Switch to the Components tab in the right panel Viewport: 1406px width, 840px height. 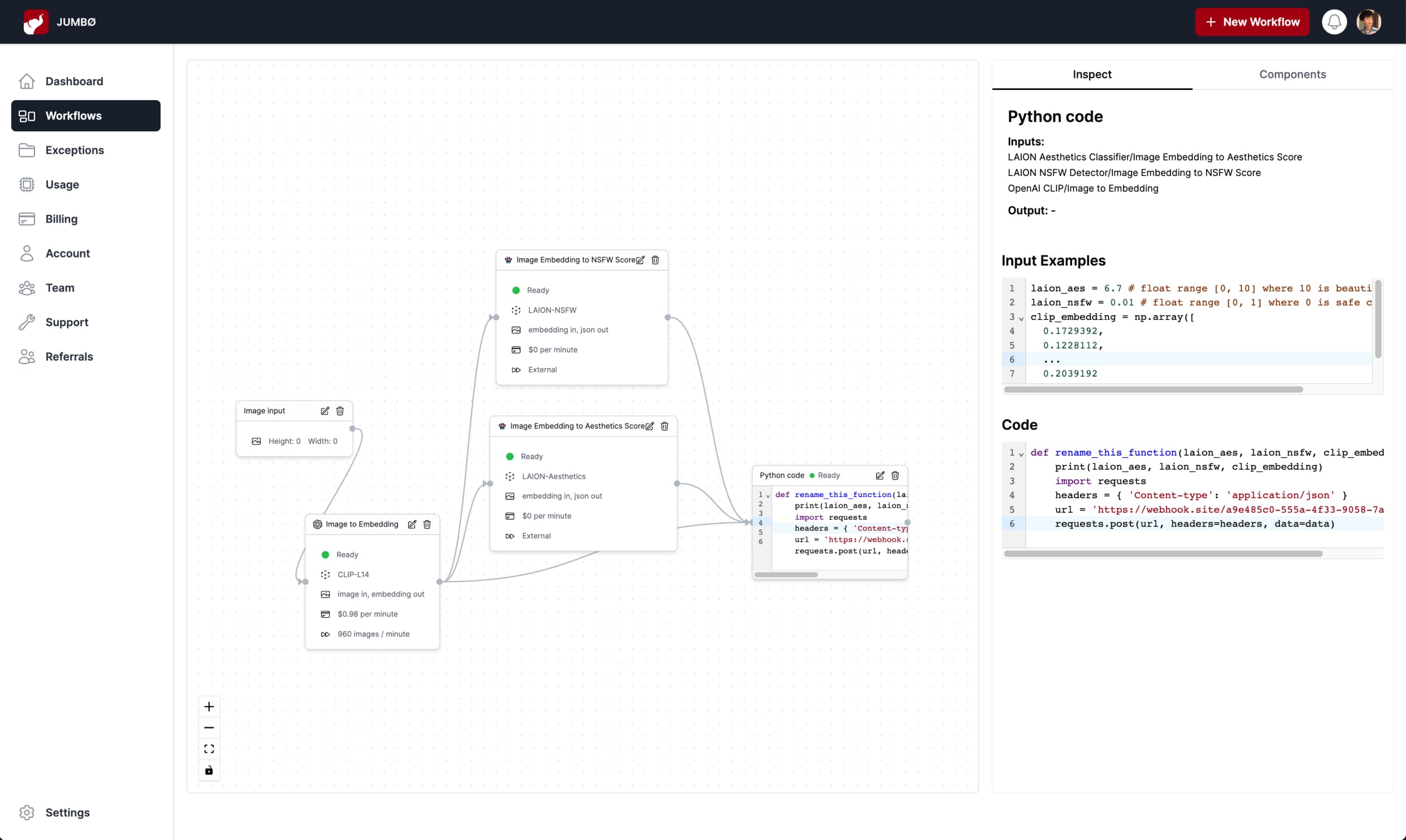tap(1293, 74)
